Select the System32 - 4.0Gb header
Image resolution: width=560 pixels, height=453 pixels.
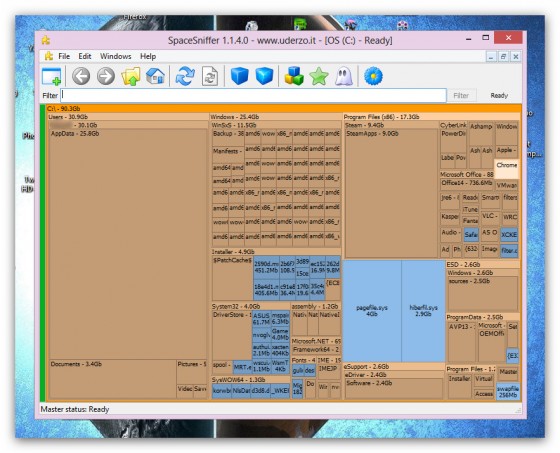(x=250, y=307)
